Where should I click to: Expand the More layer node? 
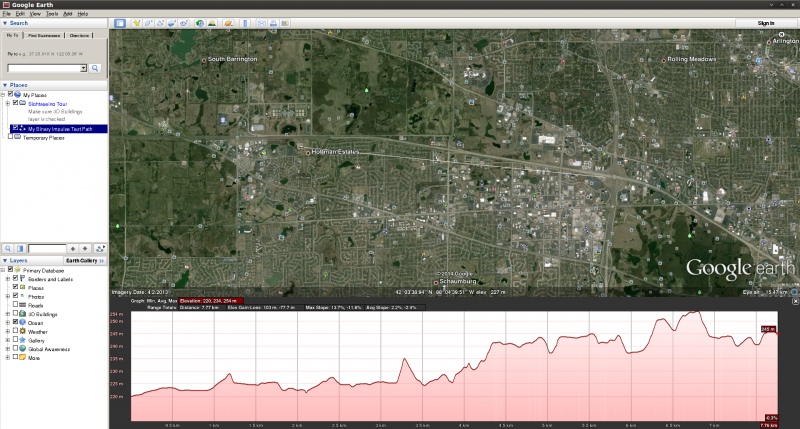8,358
